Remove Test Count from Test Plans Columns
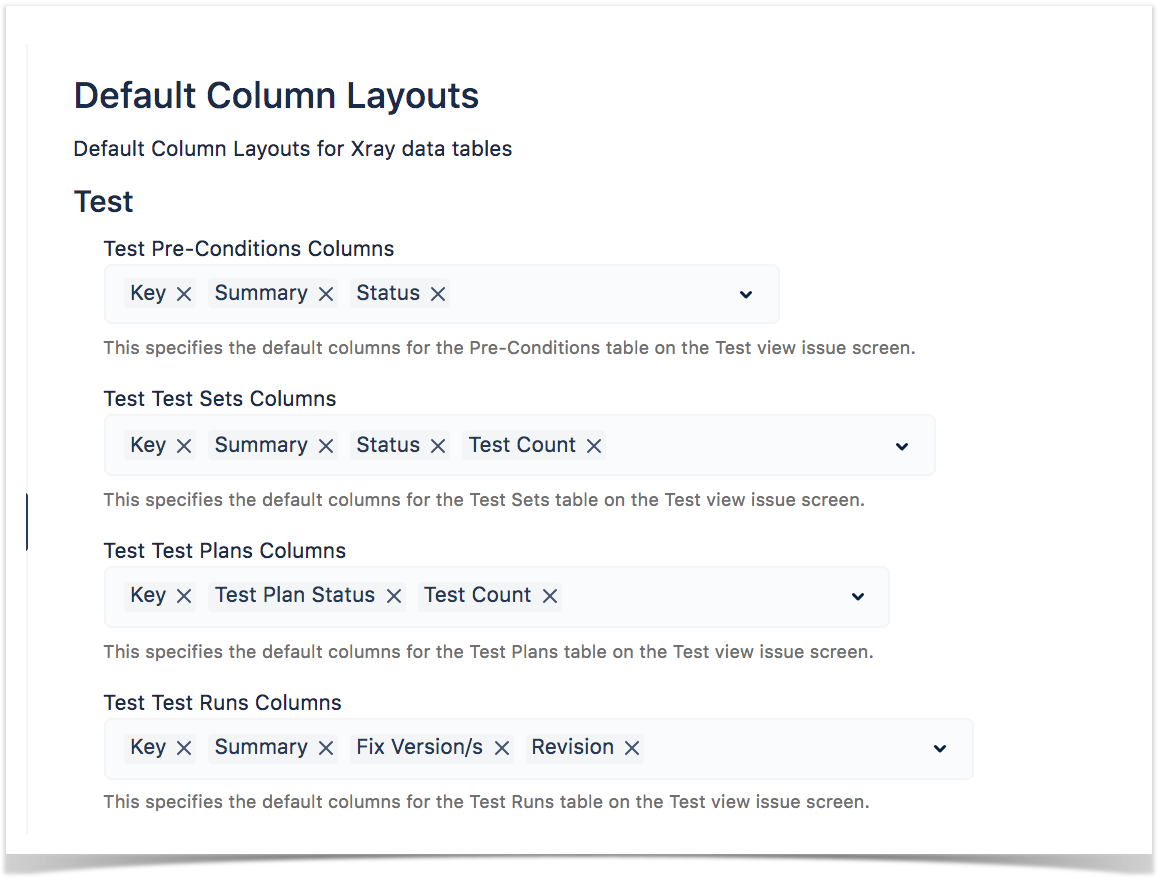The image size is (1166, 883). tap(550, 596)
